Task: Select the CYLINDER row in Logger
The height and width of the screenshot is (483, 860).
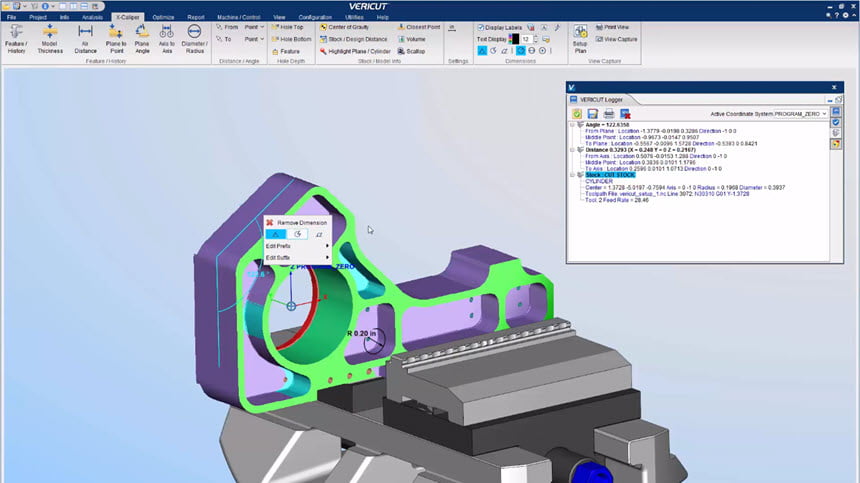Action: click(x=598, y=181)
